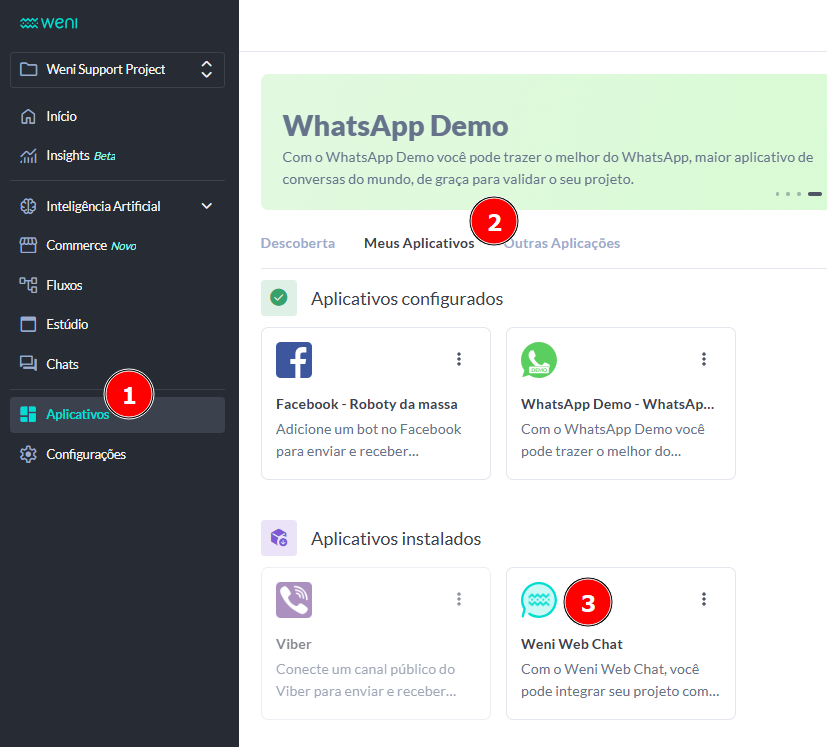Open Início via home icon
The width and height of the screenshot is (827, 747).
29,117
